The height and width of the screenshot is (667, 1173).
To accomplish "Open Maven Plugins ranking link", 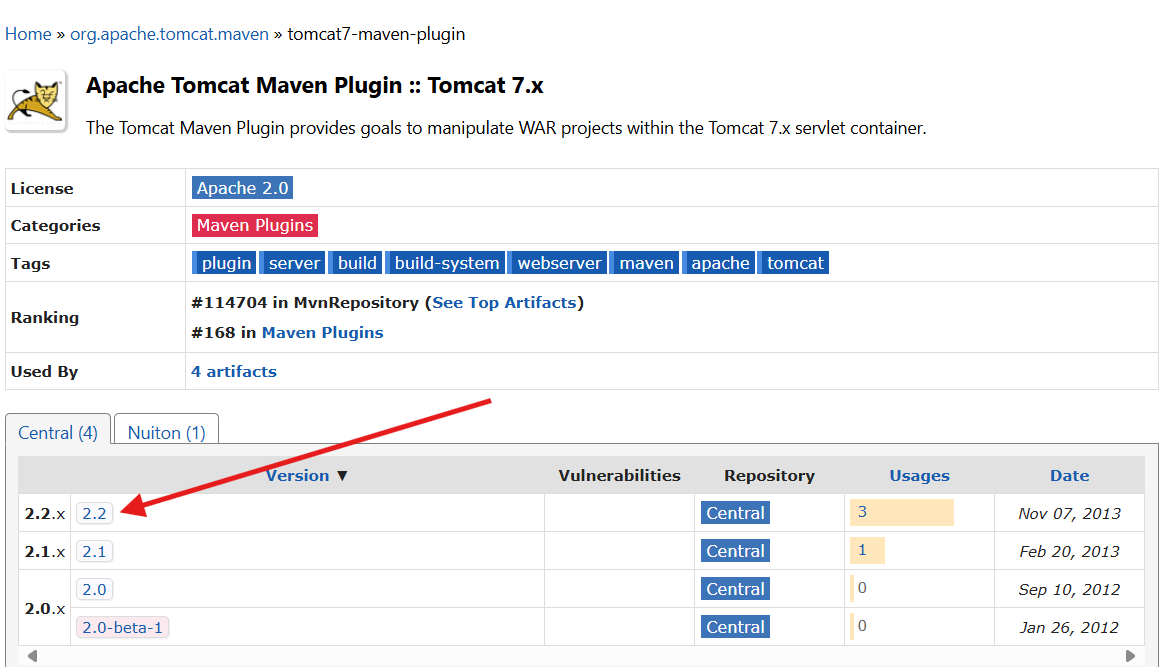I will (322, 333).
